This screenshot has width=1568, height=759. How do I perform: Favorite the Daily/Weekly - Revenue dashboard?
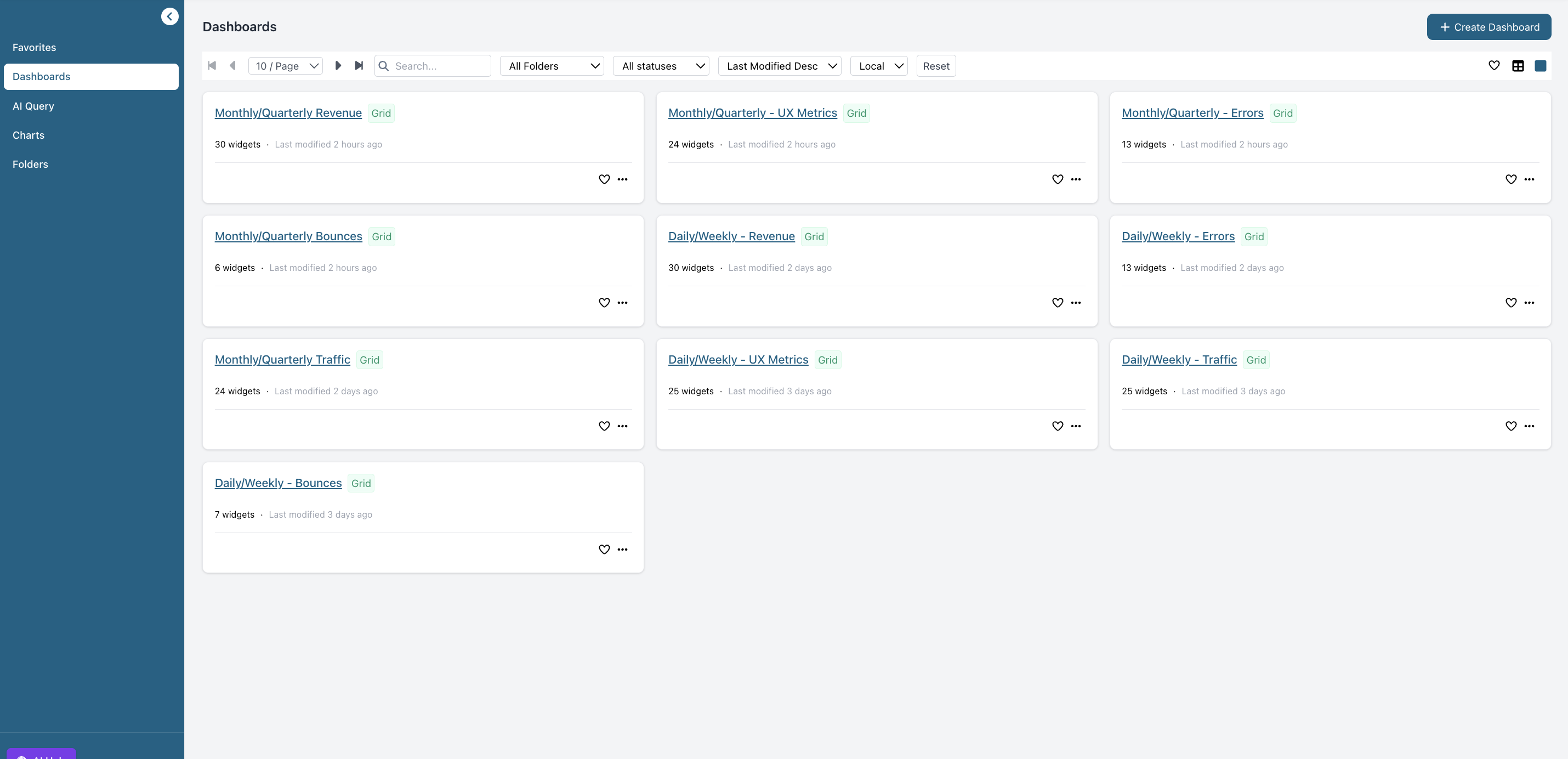pyautogui.click(x=1058, y=303)
